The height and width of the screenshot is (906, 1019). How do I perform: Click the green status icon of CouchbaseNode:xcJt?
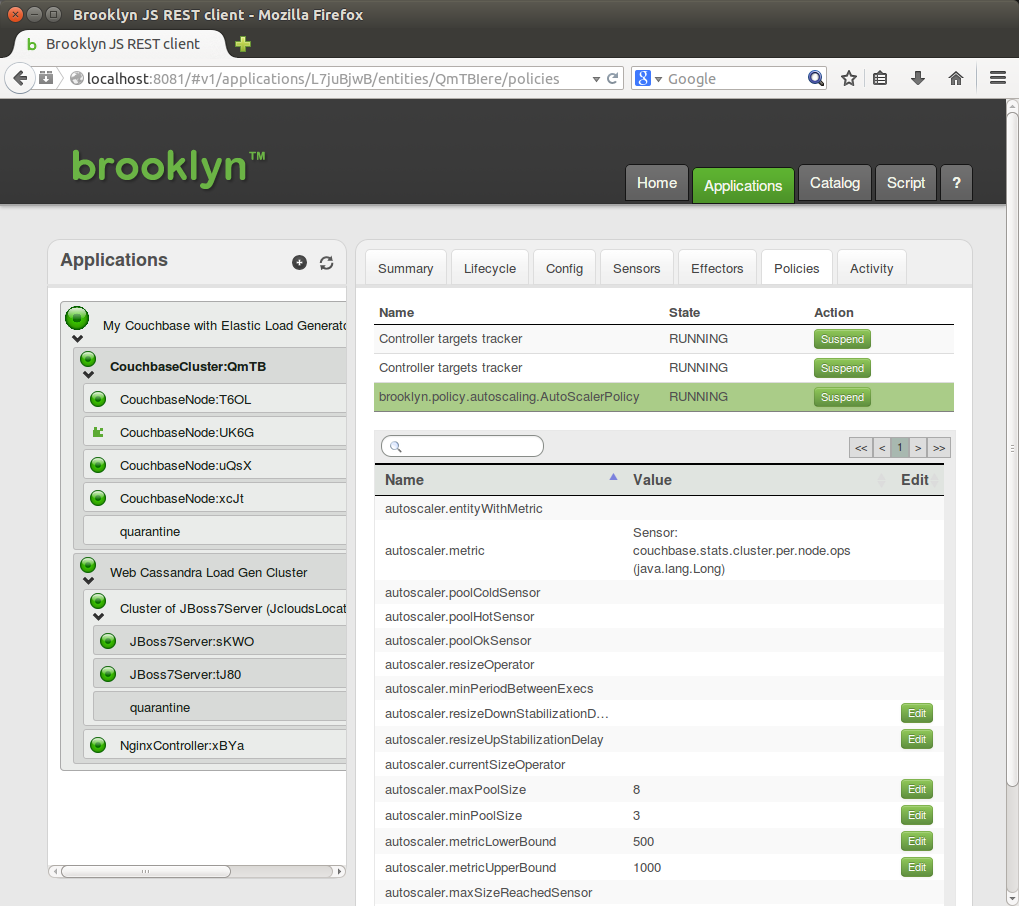(x=98, y=498)
